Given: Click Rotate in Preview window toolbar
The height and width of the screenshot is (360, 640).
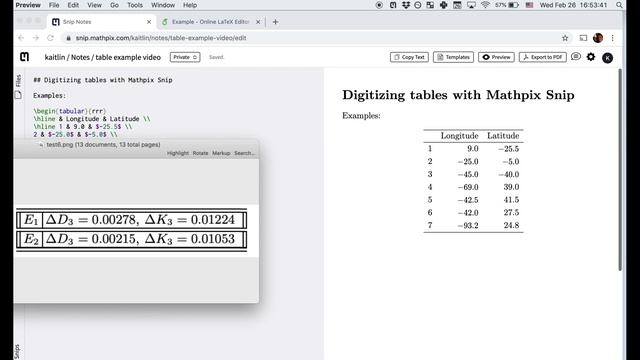Looking at the screenshot, I should pos(200,153).
